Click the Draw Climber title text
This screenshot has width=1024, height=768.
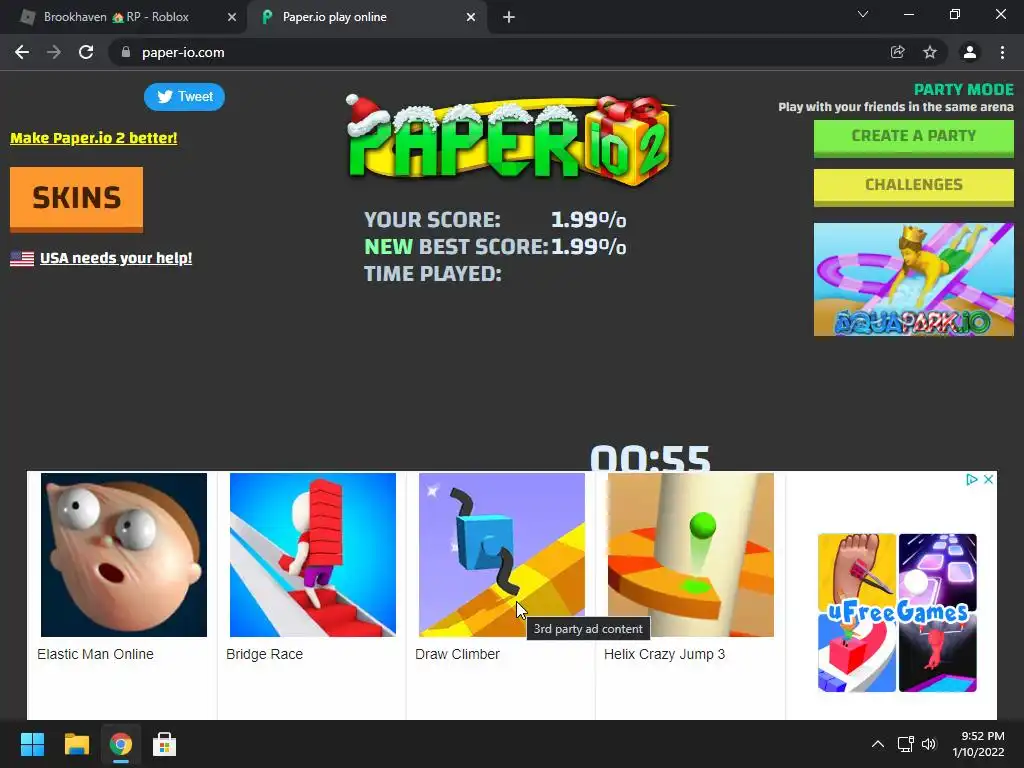[457, 654]
